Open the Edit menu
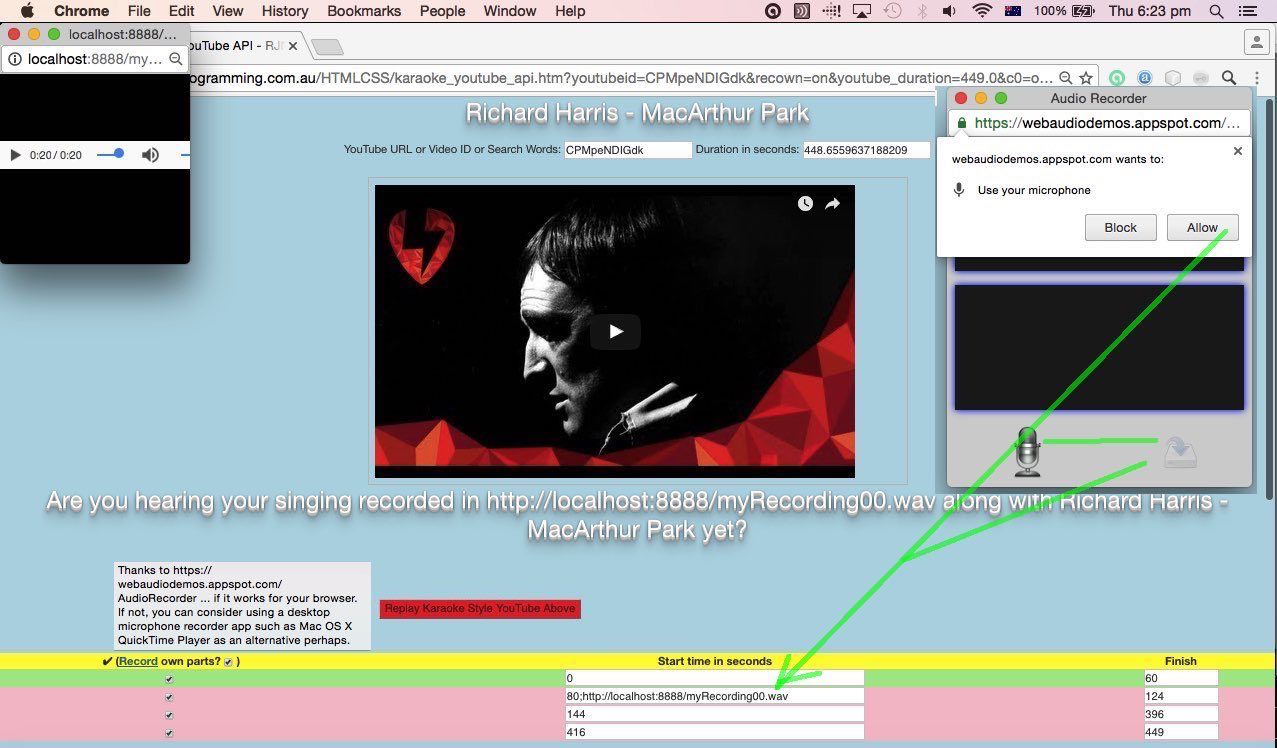The image size is (1277, 748). click(x=181, y=11)
